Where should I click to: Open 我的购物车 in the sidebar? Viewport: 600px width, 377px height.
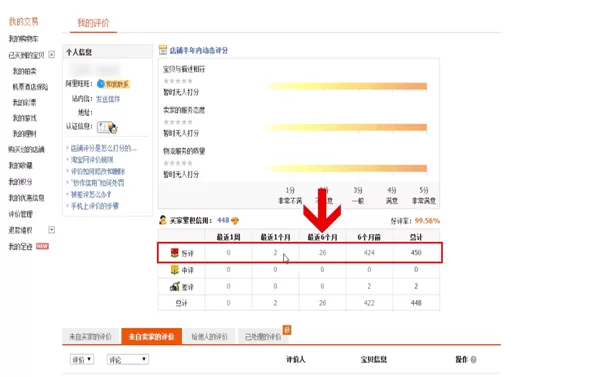[x=24, y=39]
